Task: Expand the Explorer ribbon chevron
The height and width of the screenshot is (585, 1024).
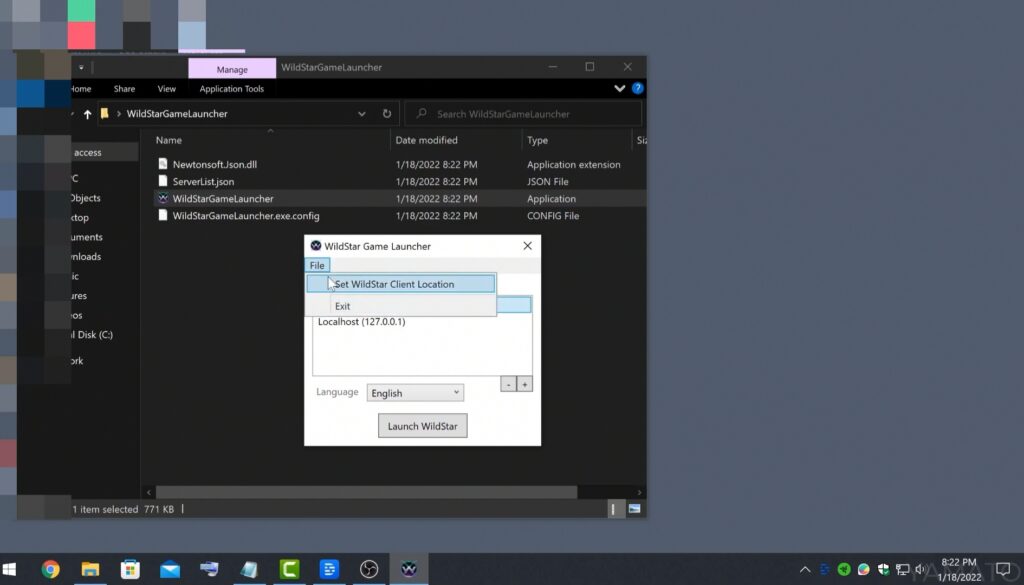Action: pyautogui.click(x=620, y=88)
